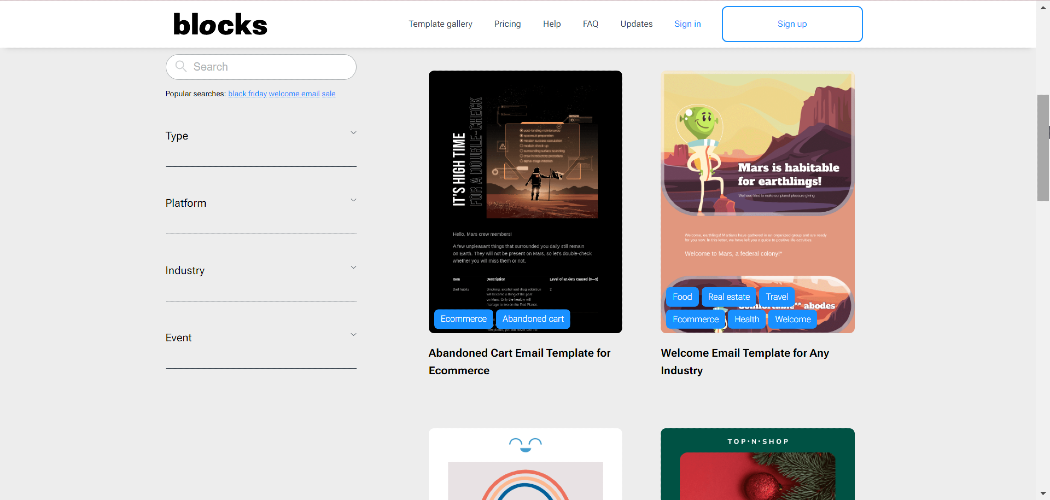Click the Platform filter label

(x=185, y=203)
